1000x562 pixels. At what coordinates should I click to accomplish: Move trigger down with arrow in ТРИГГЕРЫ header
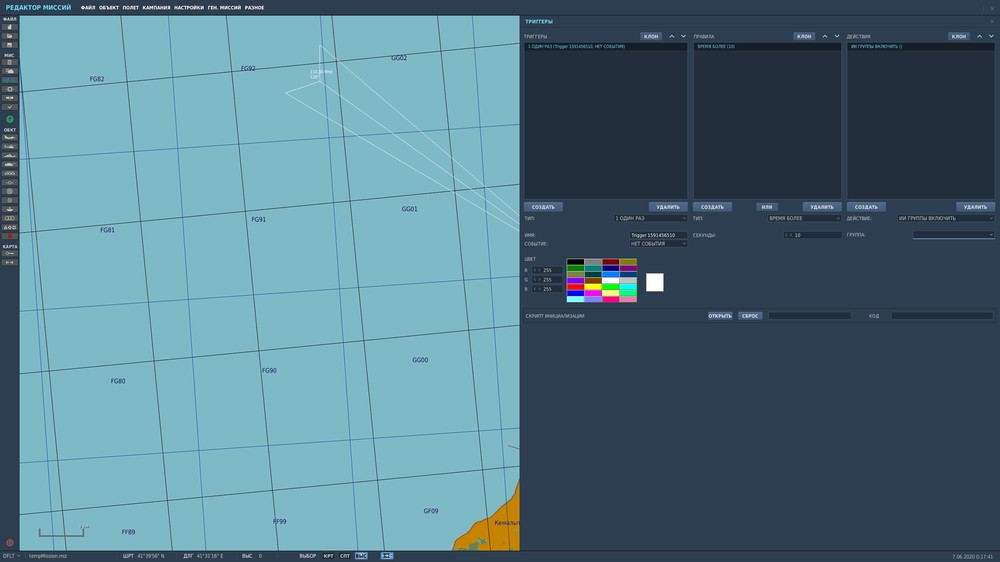(684, 36)
